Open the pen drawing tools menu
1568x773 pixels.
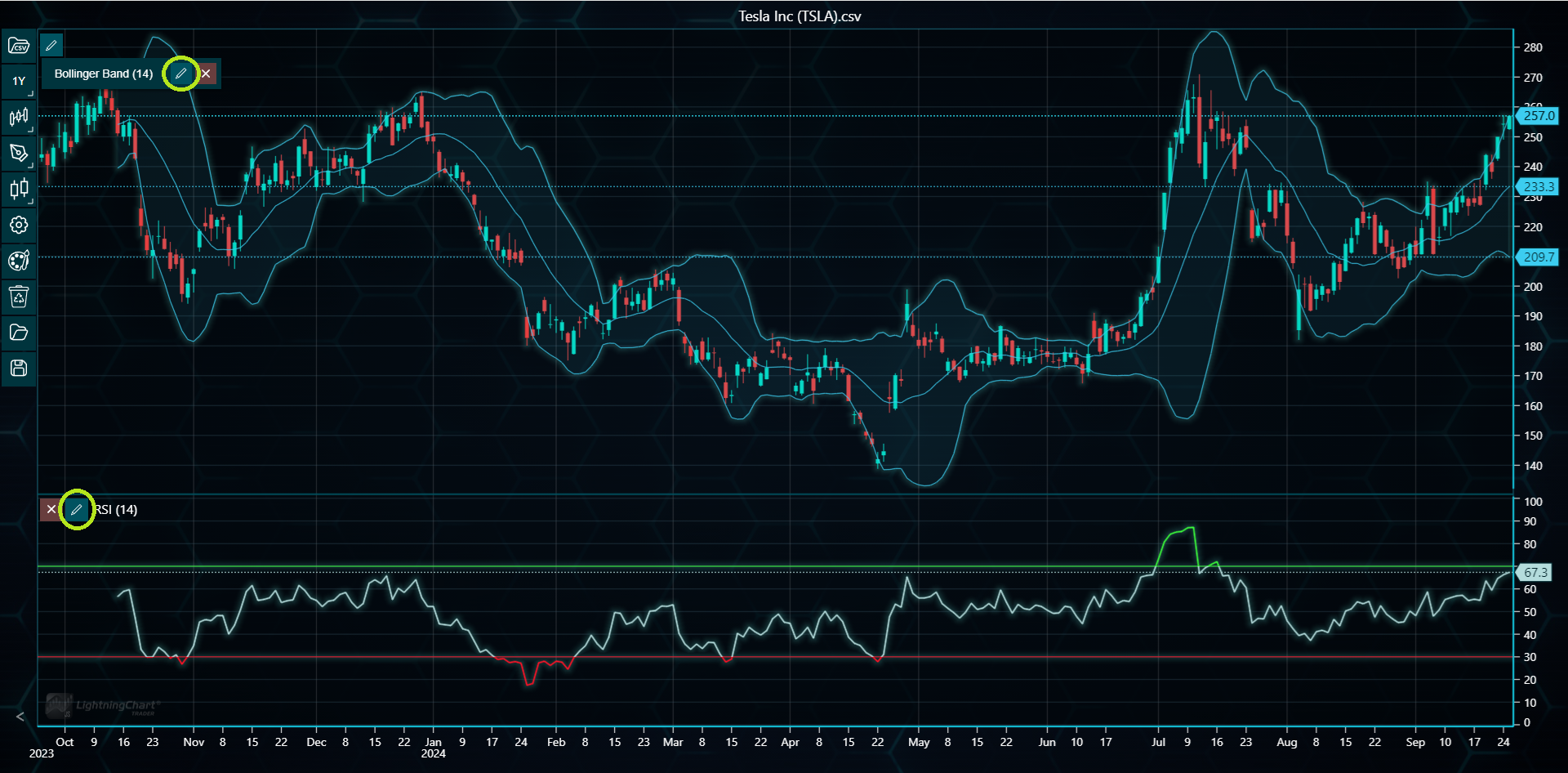[19, 153]
